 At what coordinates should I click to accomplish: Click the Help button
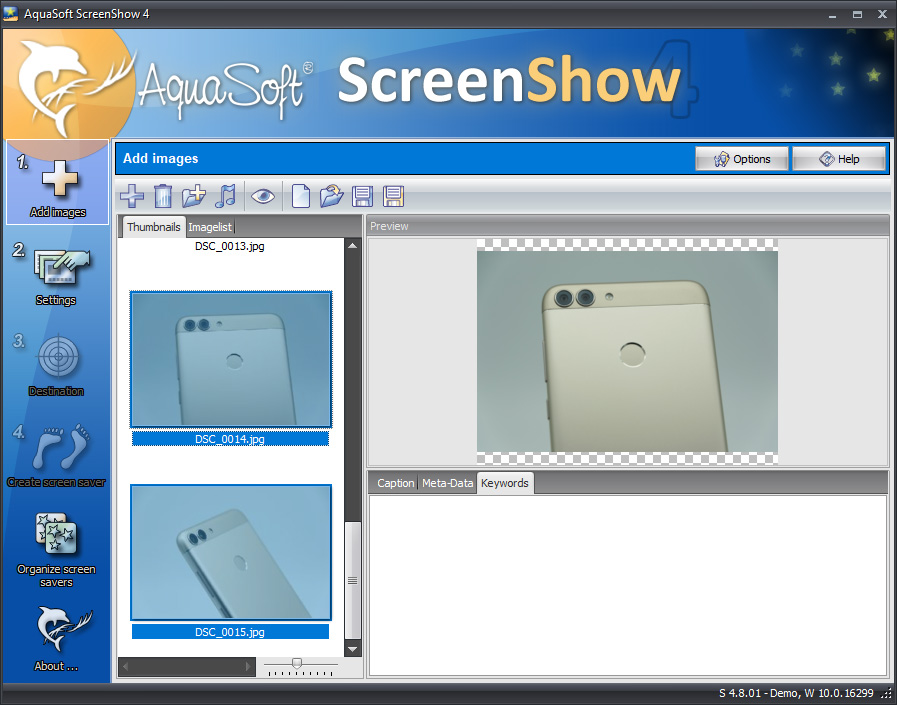click(839, 159)
